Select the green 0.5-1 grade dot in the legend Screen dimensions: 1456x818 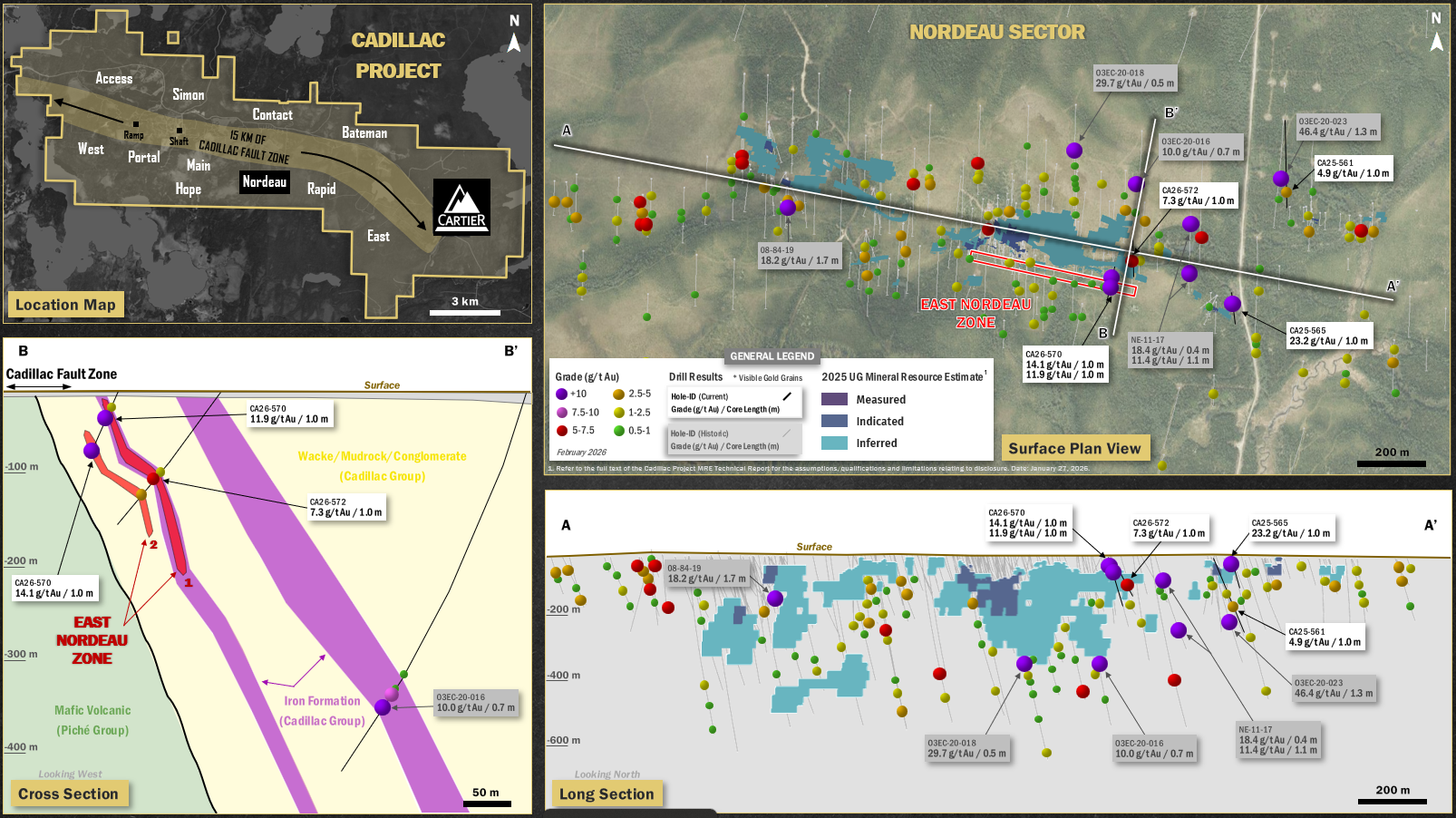pos(619,431)
